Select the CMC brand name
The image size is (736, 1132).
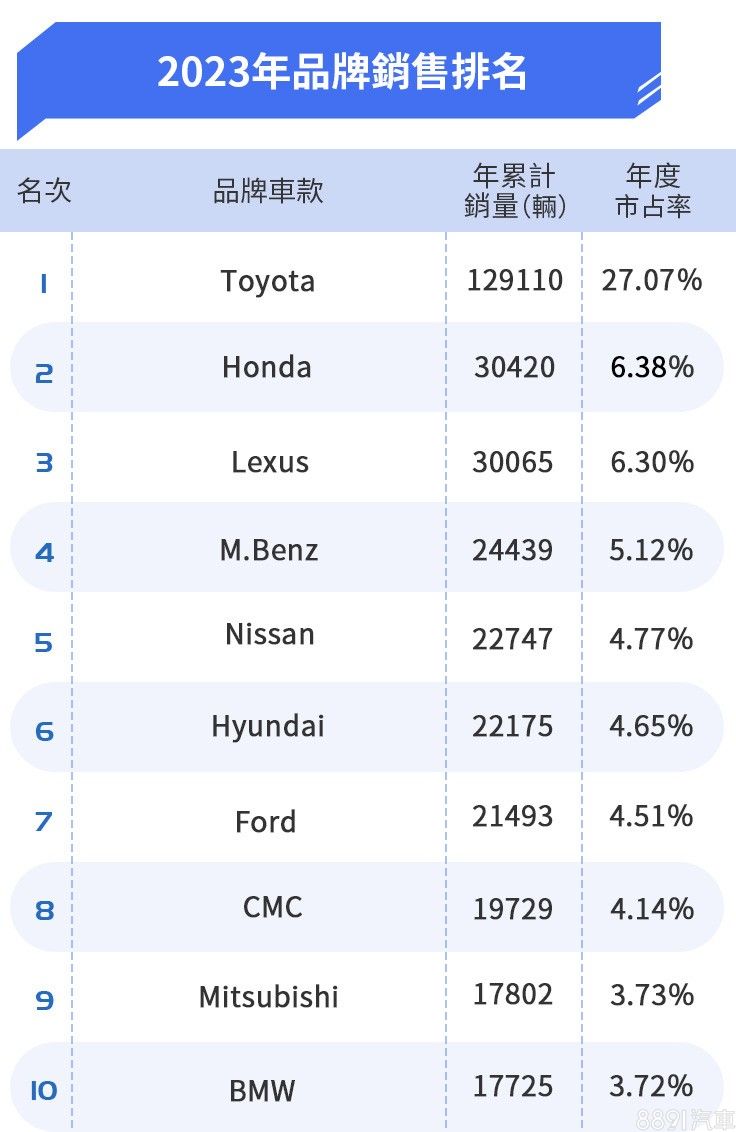pyautogui.click(x=272, y=907)
